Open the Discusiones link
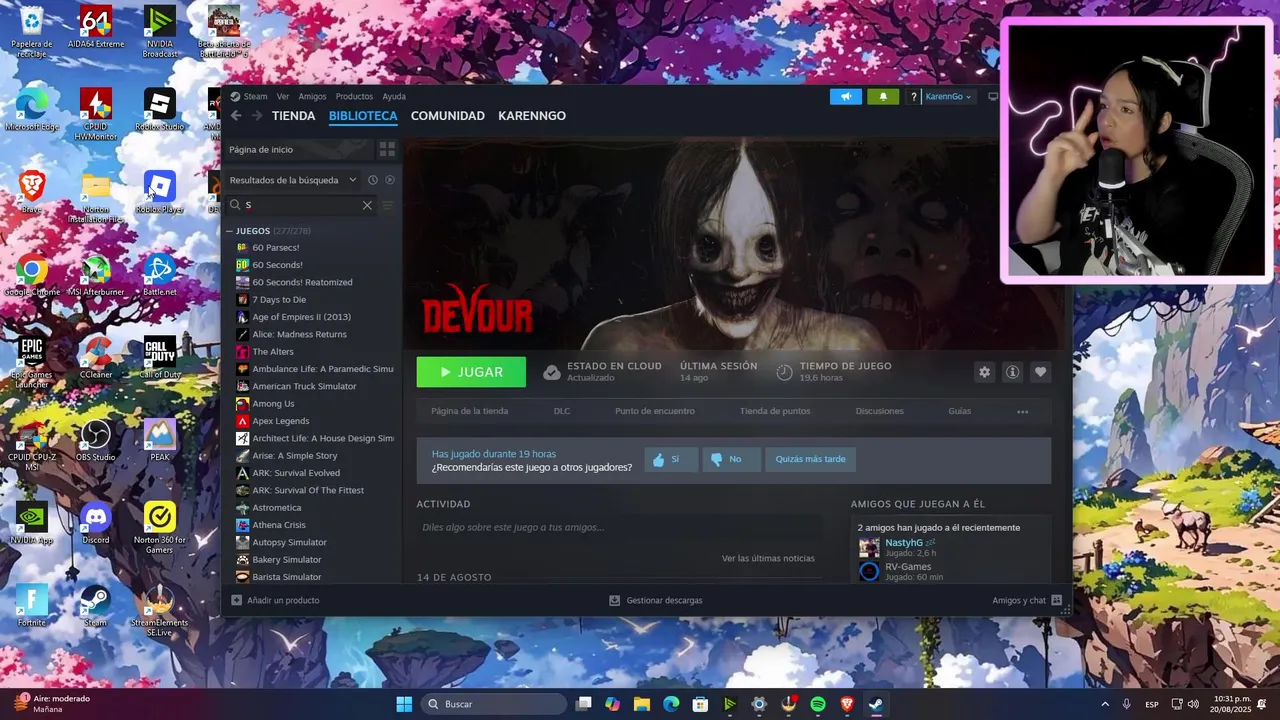This screenshot has width=1280, height=720. pyautogui.click(x=879, y=411)
